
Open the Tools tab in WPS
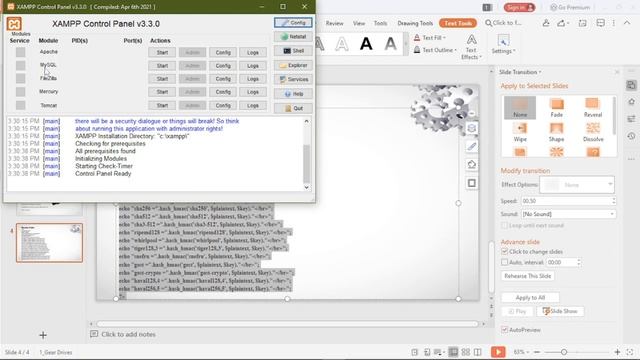(380, 23)
